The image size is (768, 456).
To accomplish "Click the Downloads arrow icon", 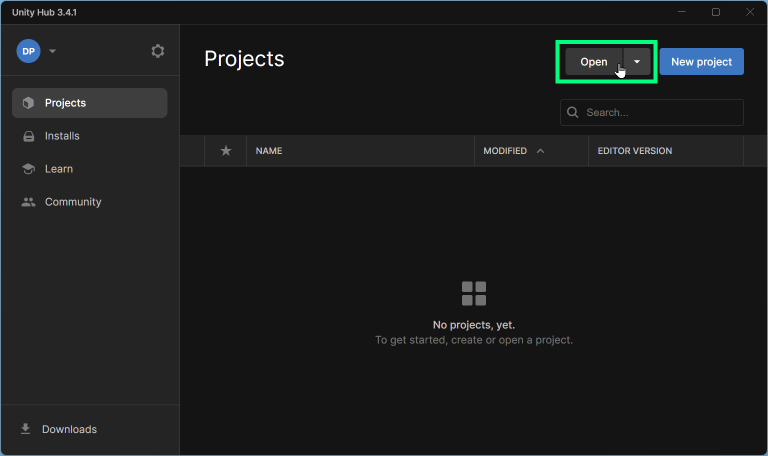I will tap(26, 429).
